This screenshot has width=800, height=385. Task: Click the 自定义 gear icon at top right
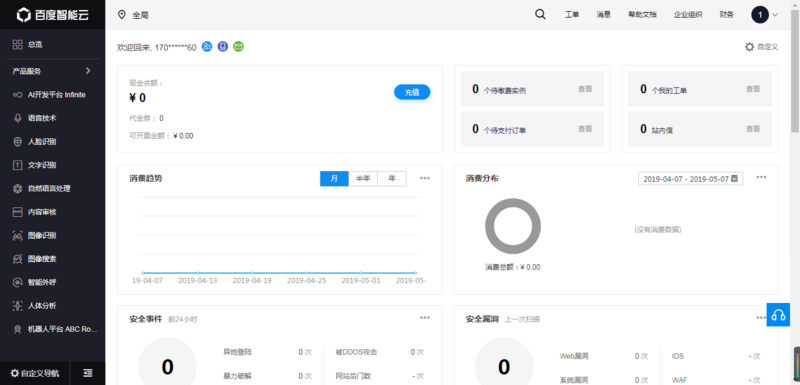click(749, 47)
